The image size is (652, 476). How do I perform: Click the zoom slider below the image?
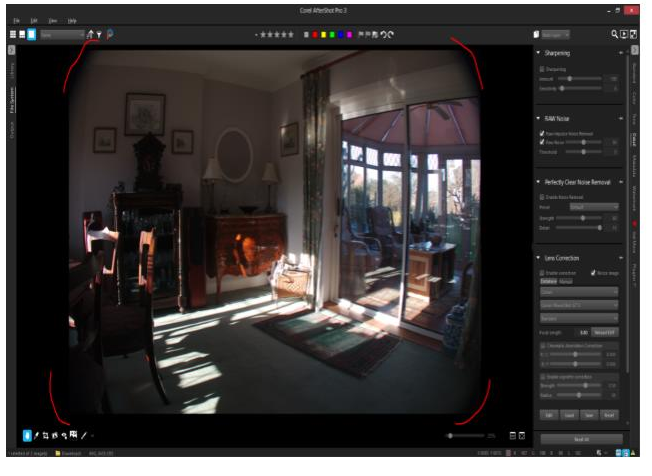[466, 436]
